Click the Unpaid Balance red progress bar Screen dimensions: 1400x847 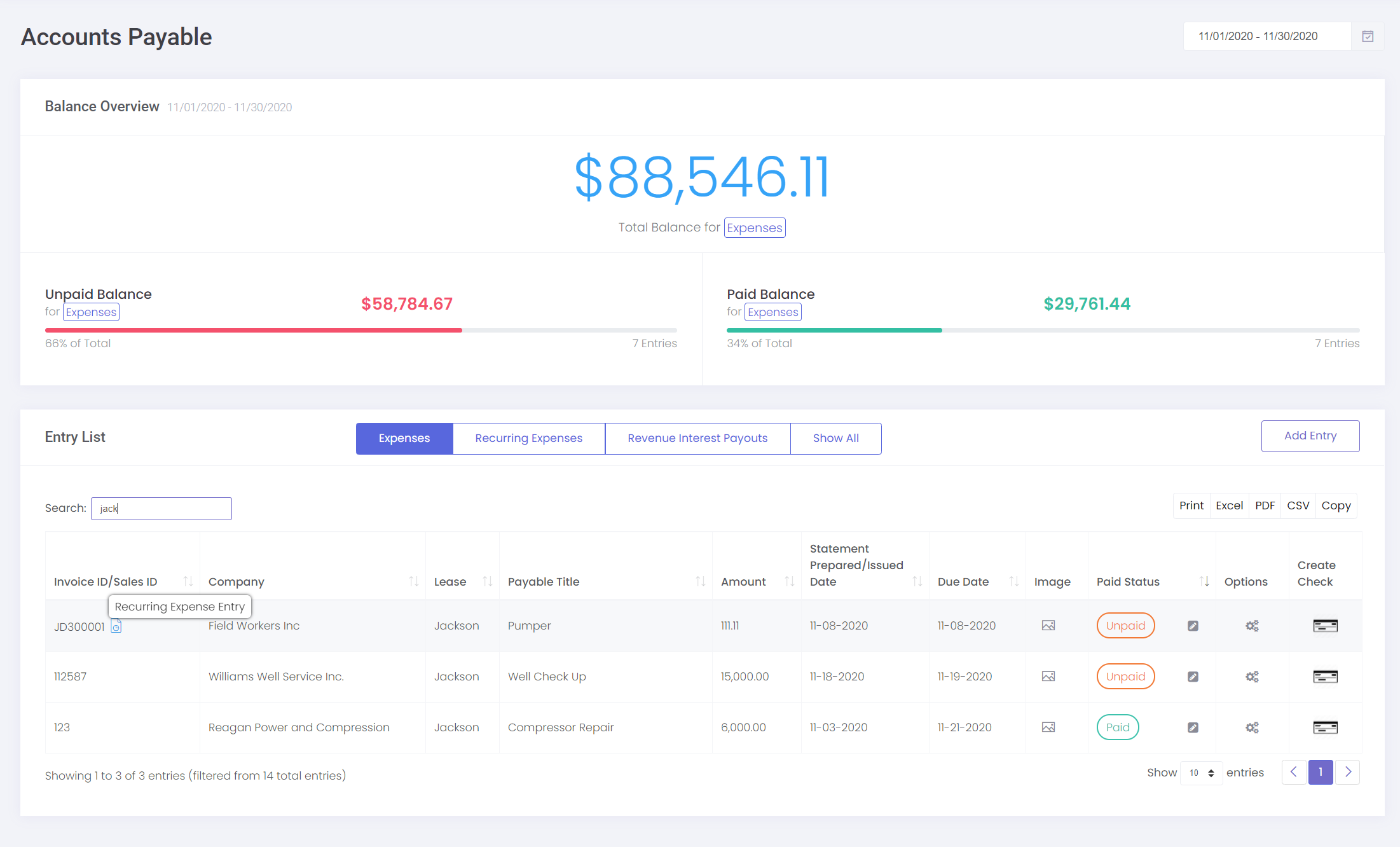[253, 331]
